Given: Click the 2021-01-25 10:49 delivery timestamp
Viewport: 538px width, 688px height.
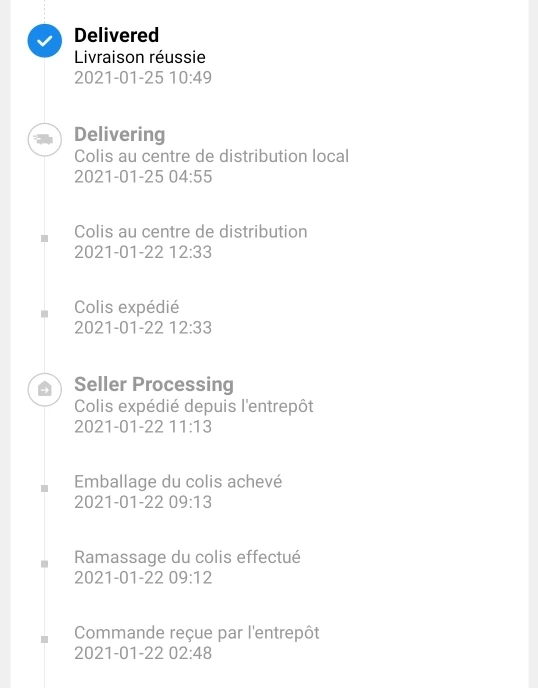Looking at the screenshot, I should coord(143,78).
